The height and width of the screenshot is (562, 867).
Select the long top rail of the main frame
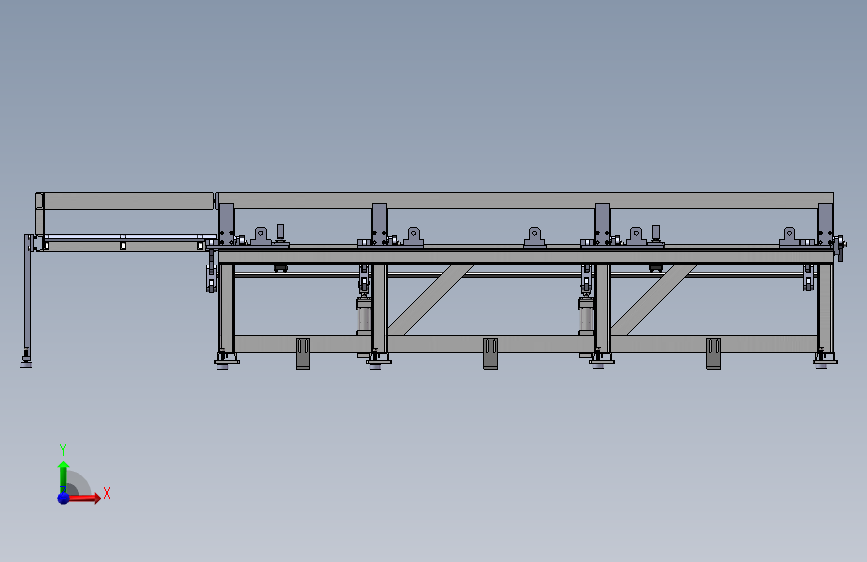coord(525,200)
